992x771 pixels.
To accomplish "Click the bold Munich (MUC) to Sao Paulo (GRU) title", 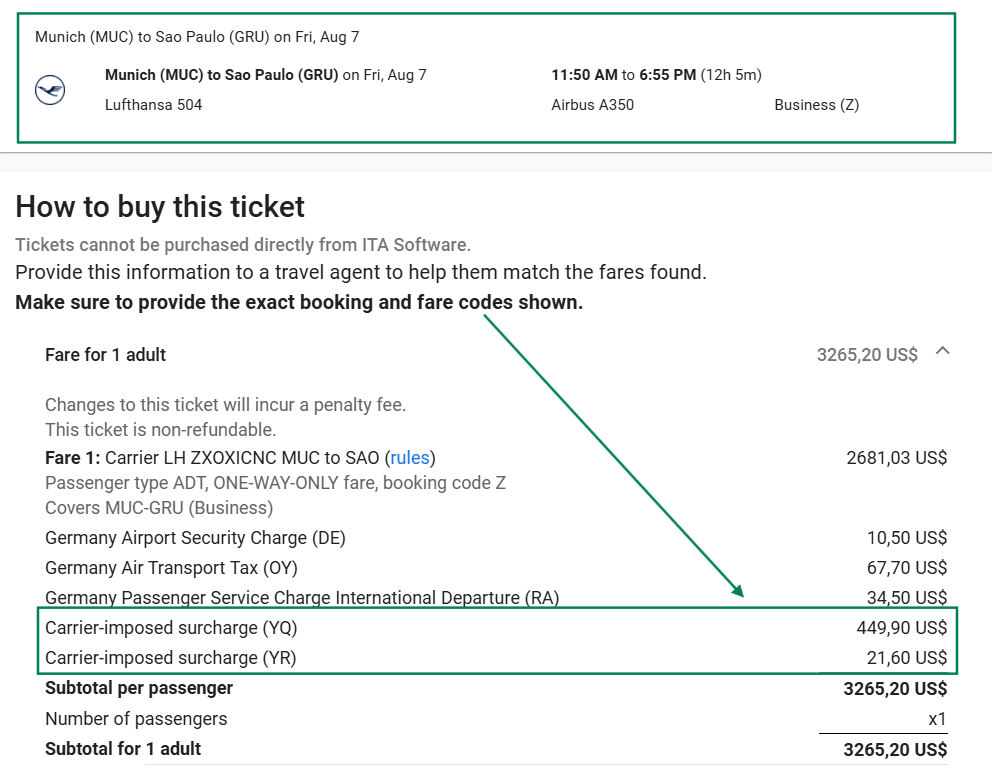I will 221,75.
